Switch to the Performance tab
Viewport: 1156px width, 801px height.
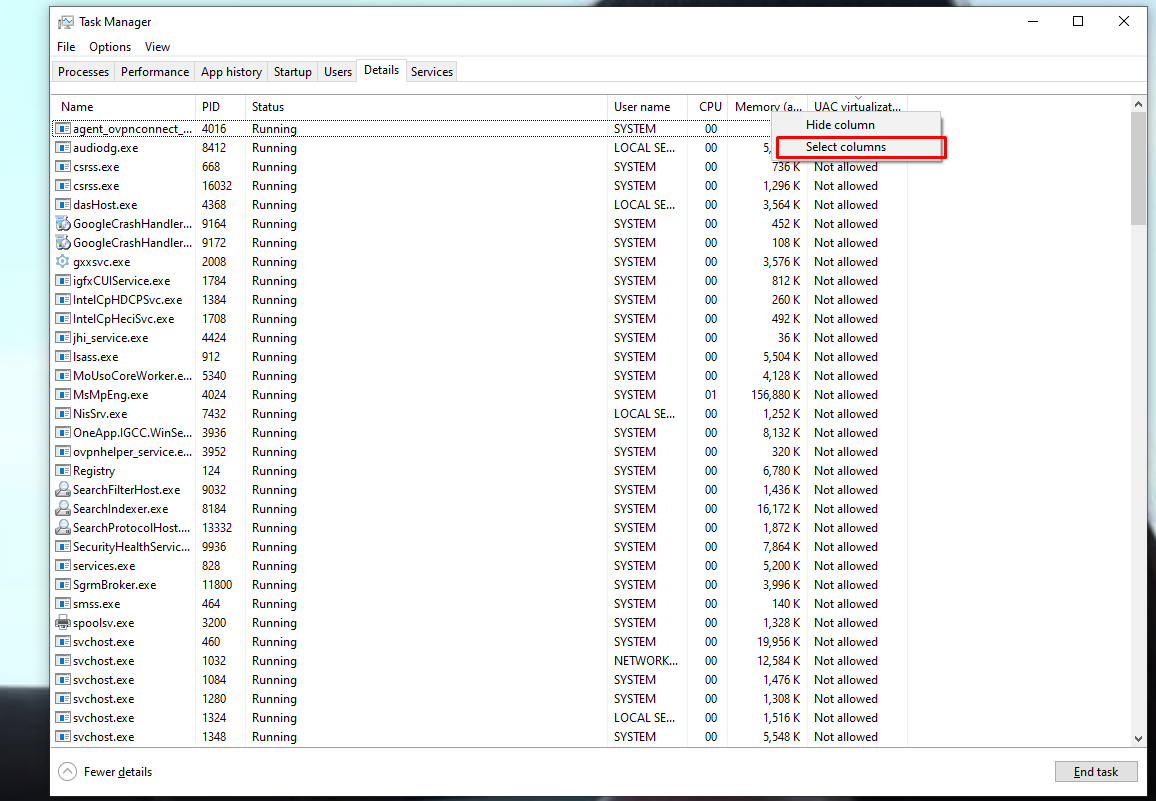click(155, 72)
